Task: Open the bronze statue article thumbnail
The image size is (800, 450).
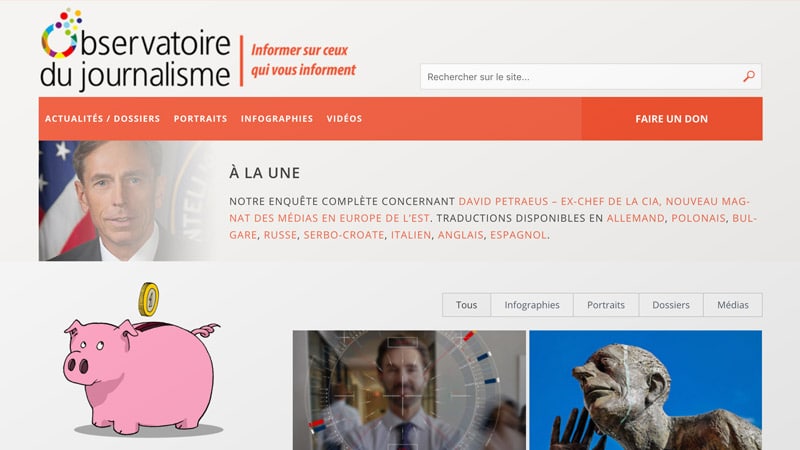Action: tap(645, 390)
